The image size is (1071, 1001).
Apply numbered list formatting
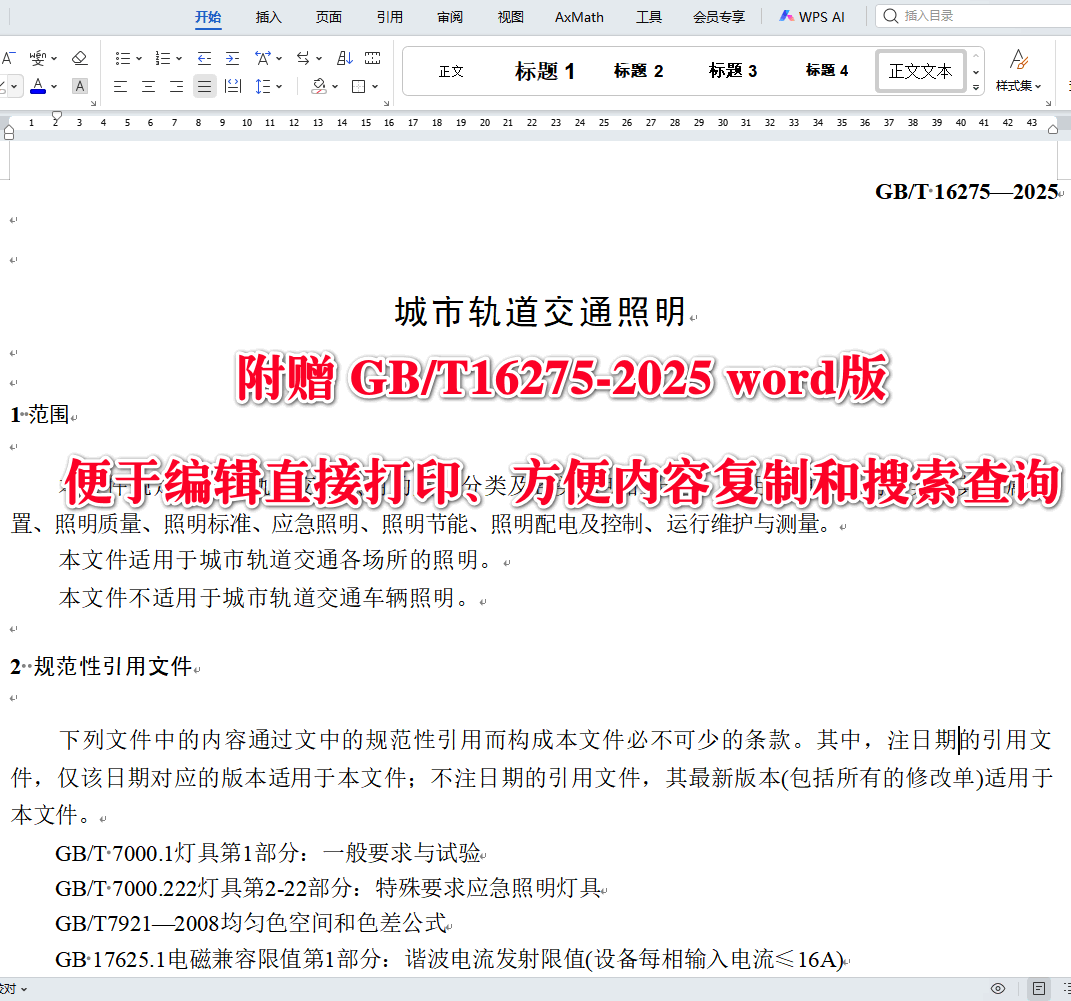pos(164,58)
